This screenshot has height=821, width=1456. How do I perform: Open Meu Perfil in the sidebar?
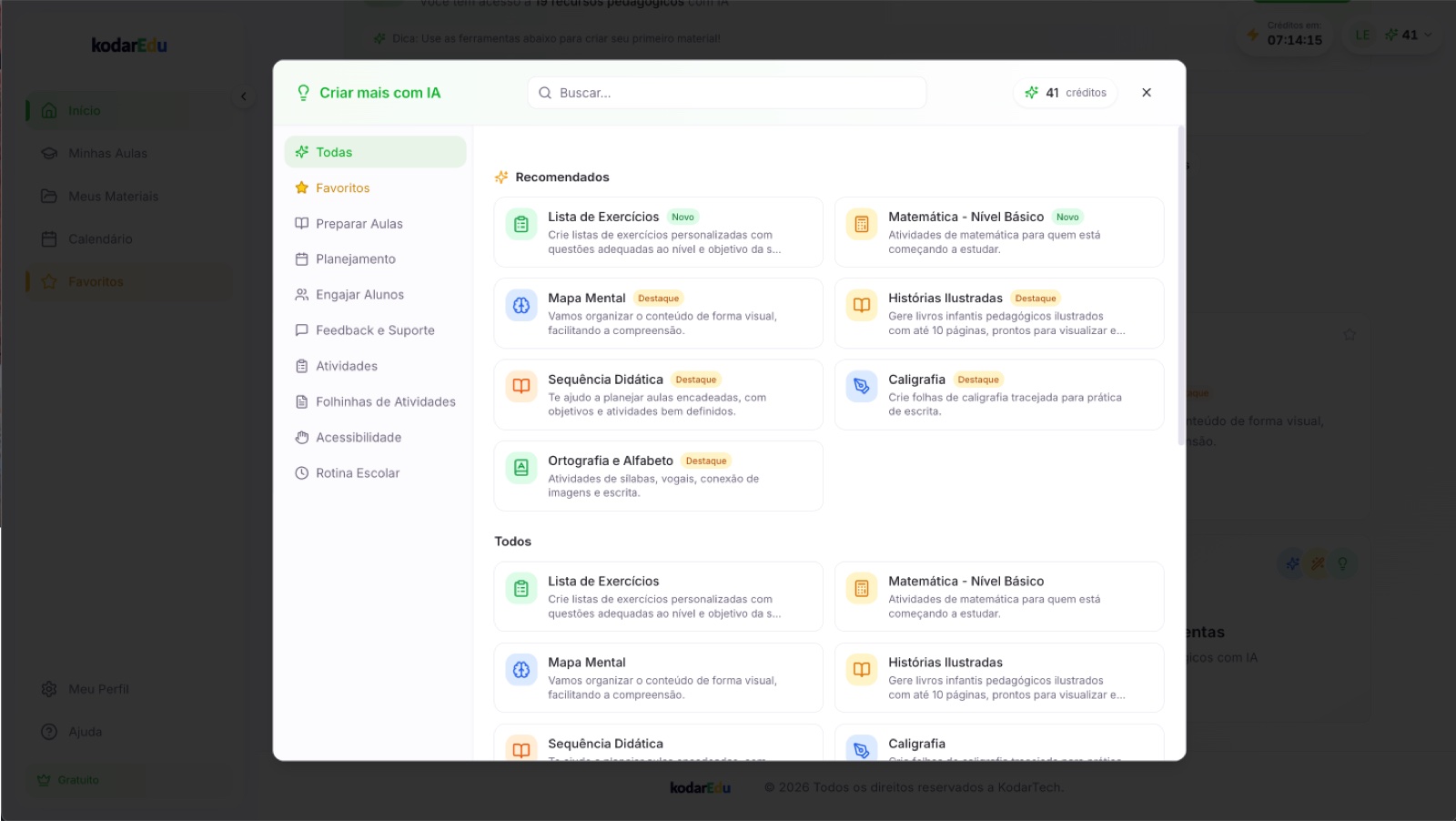127,689
